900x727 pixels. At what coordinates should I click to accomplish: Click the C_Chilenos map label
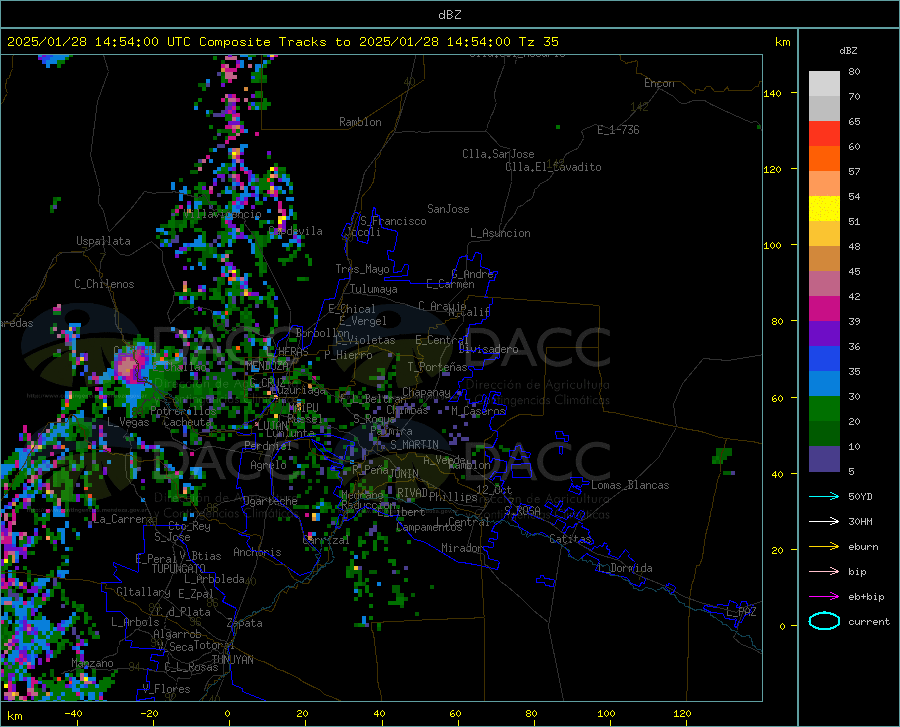click(104, 284)
